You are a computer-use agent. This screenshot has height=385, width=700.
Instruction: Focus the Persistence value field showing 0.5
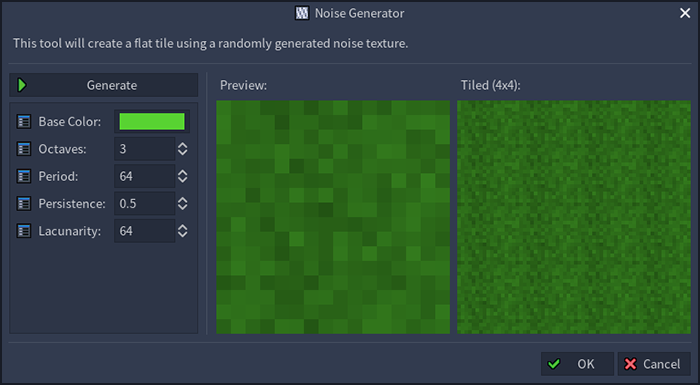pos(145,204)
